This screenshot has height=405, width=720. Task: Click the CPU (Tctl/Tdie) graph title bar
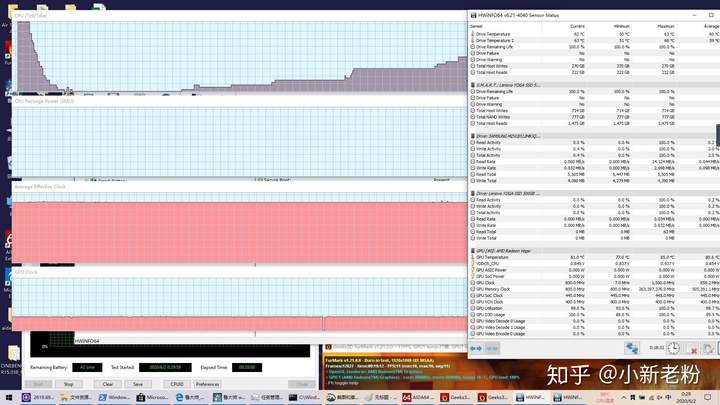[x=239, y=16]
